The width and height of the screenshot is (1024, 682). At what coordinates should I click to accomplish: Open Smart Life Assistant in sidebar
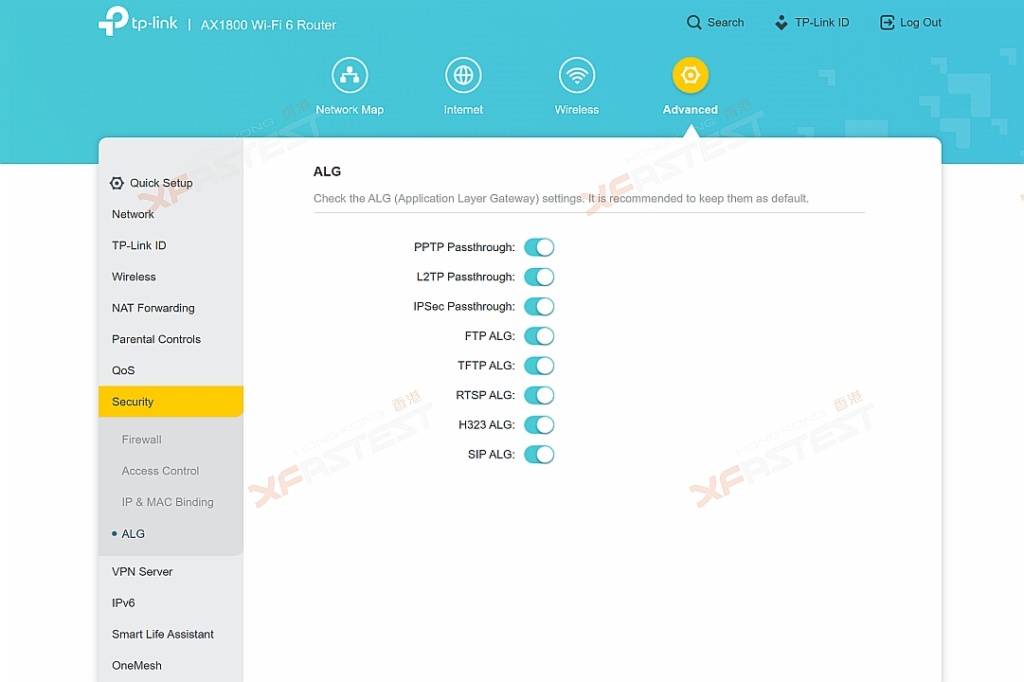pyautogui.click(x=170, y=634)
